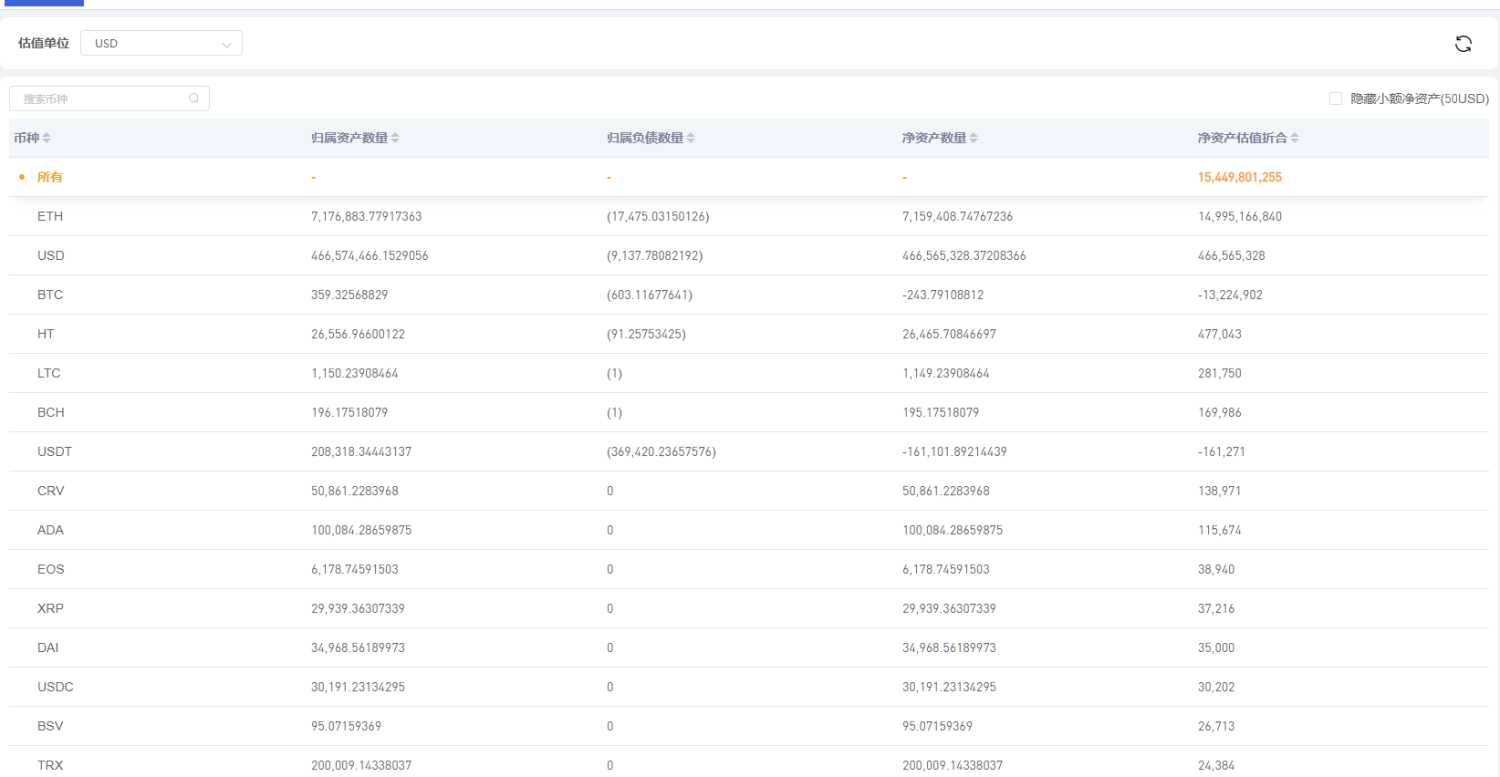Click BSV valuation 26,713
1500x777 pixels.
(1216, 726)
